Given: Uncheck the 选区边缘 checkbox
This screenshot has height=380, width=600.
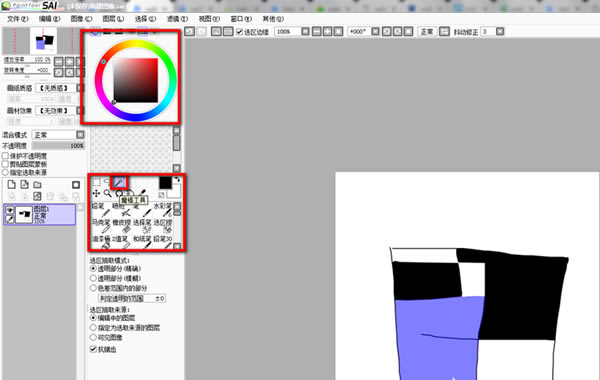Looking at the screenshot, I should pos(239,32).
